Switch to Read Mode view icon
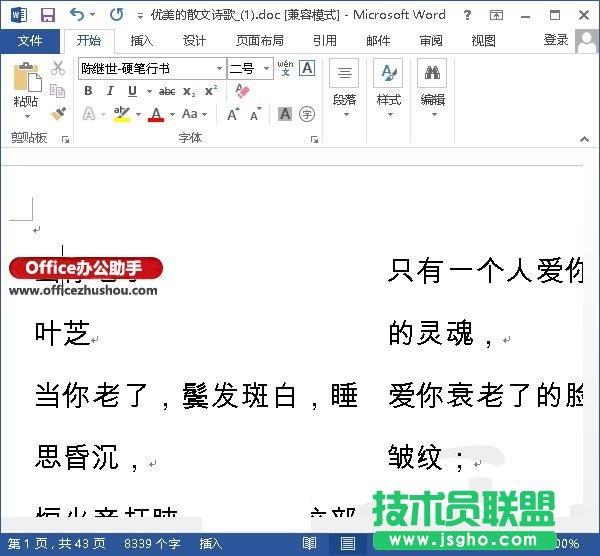The width and height of the screenshot is (600, 556). (310, 543)
